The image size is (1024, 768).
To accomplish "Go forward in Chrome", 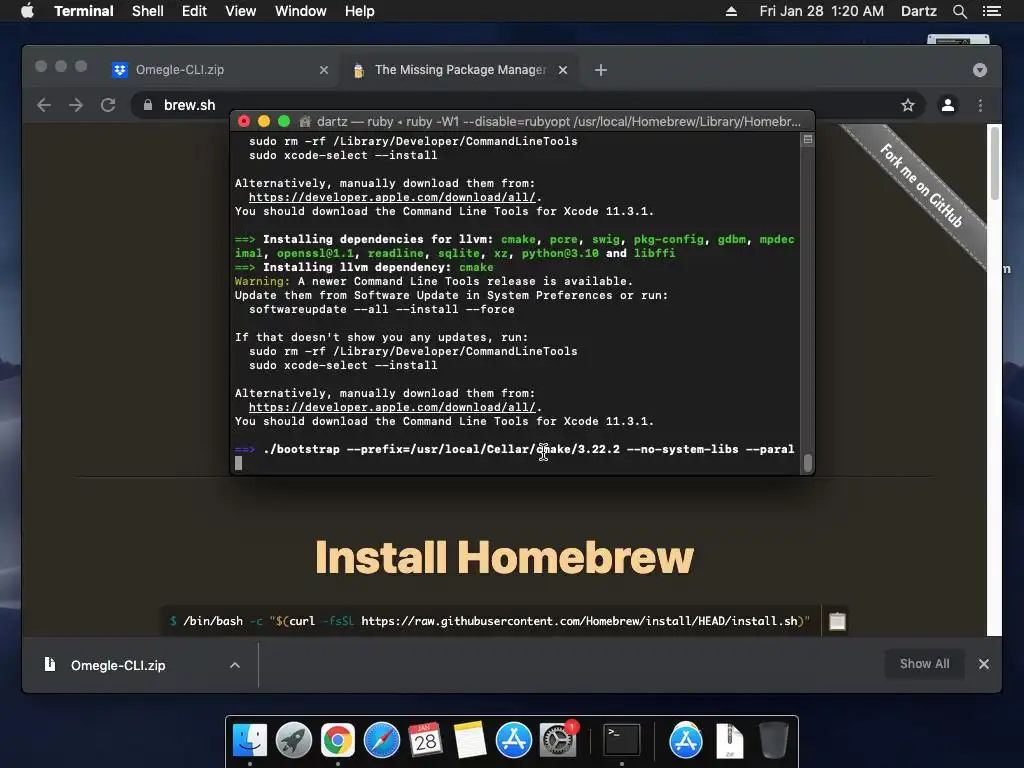I will point(76,105).
